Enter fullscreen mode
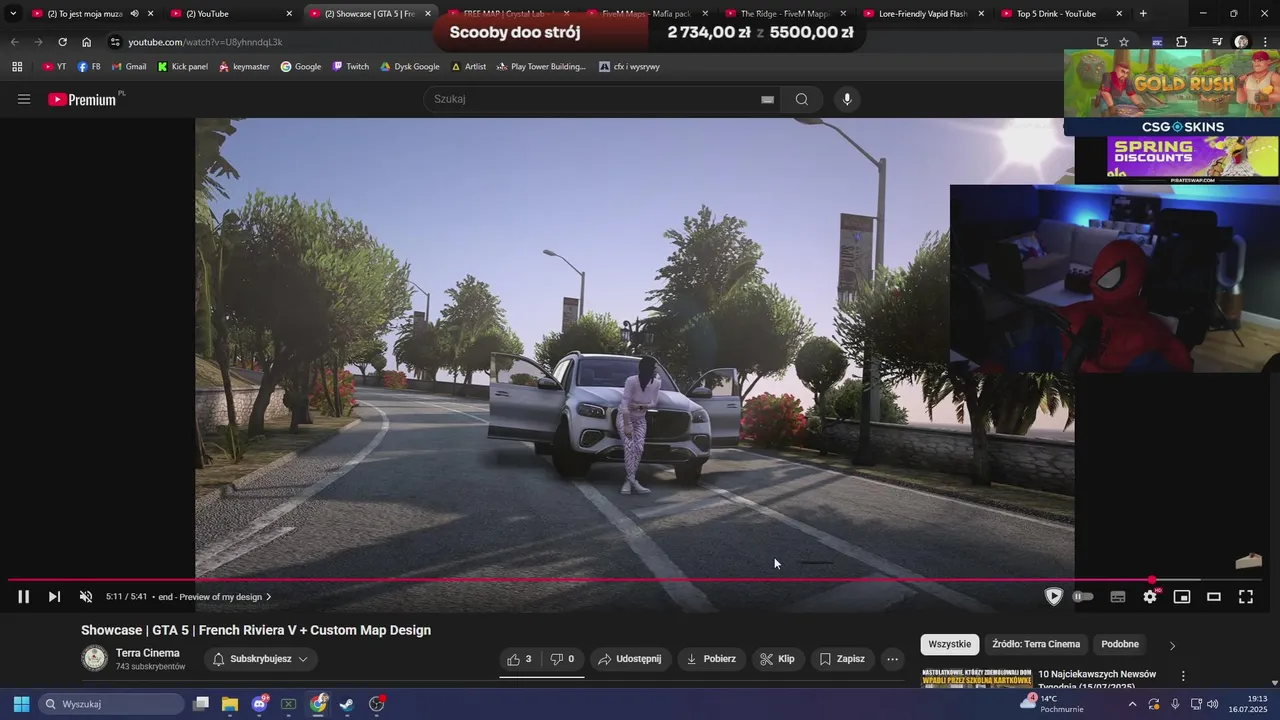The width and height of the screenshot is (1280, 720). (1246, 597)
